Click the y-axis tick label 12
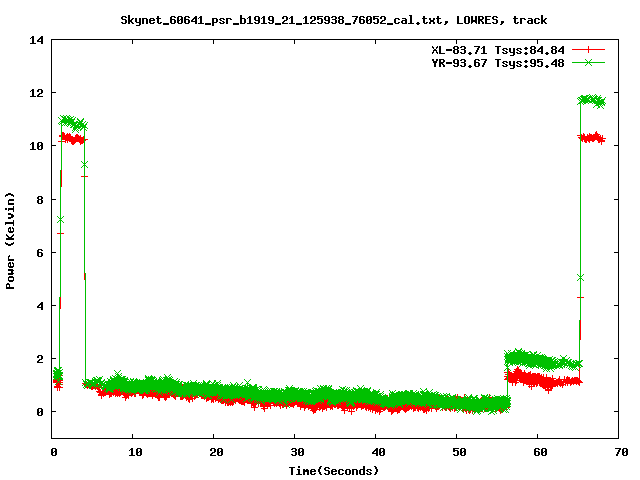The image size is (640, 480). (36, 93)
